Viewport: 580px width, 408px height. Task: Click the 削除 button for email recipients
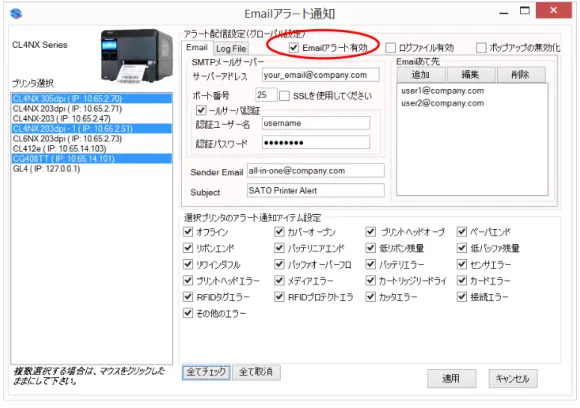coord(521,75)
